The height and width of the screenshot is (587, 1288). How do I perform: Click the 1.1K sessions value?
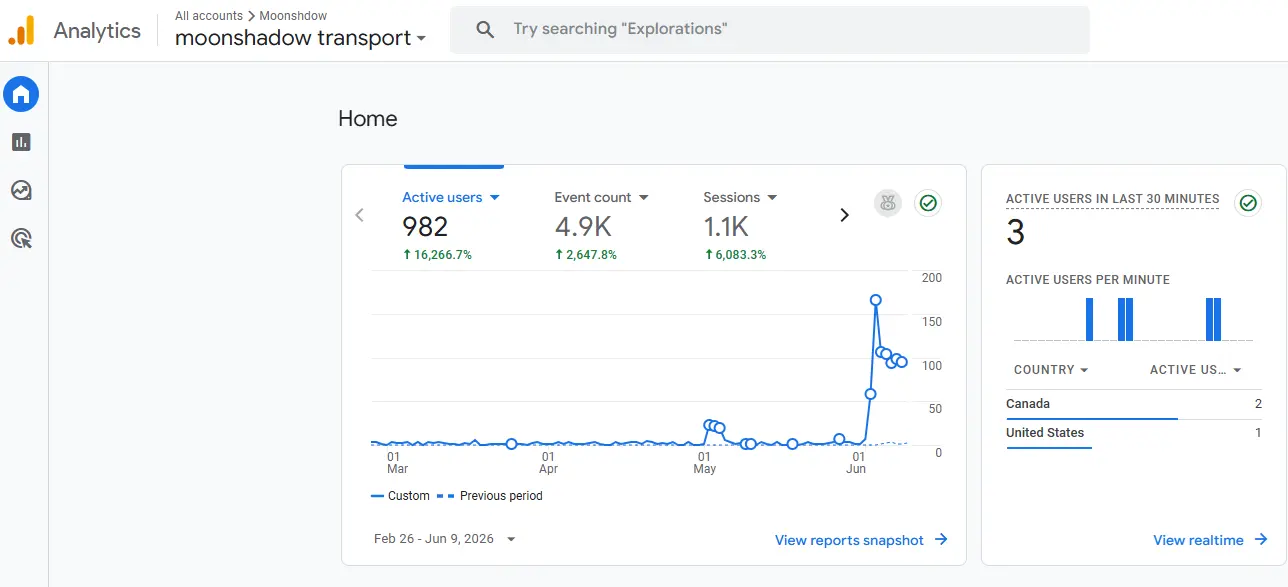click(726, 227)
